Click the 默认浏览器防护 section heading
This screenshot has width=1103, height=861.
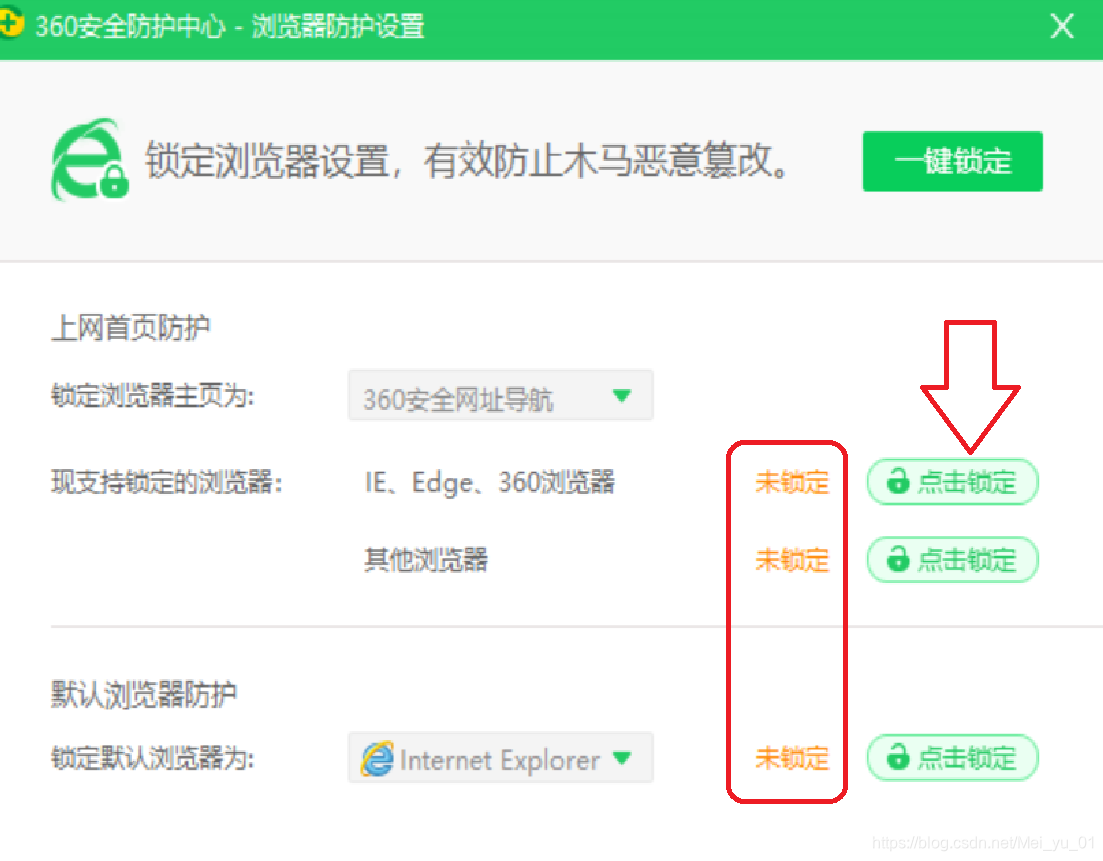click(144, 694)
